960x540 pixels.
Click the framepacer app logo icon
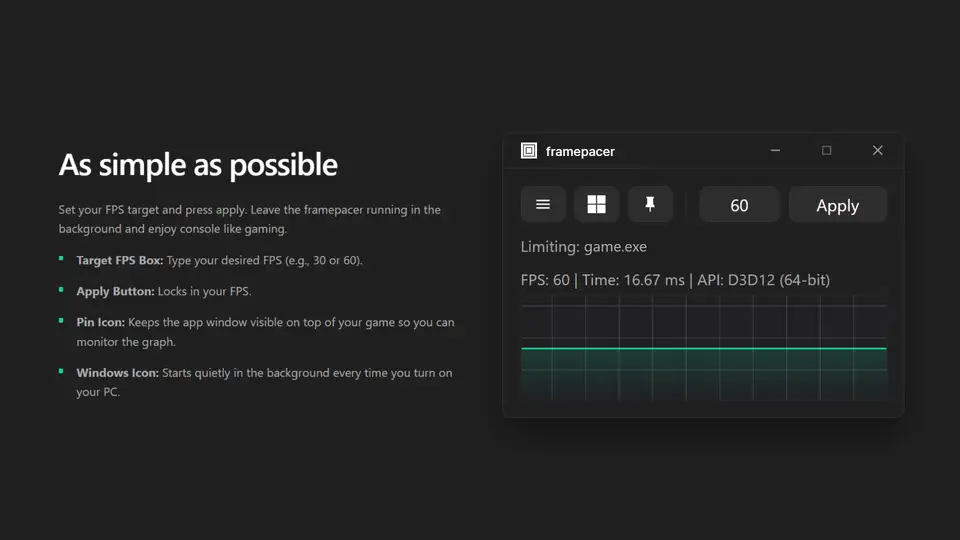(x=529, y=151)
